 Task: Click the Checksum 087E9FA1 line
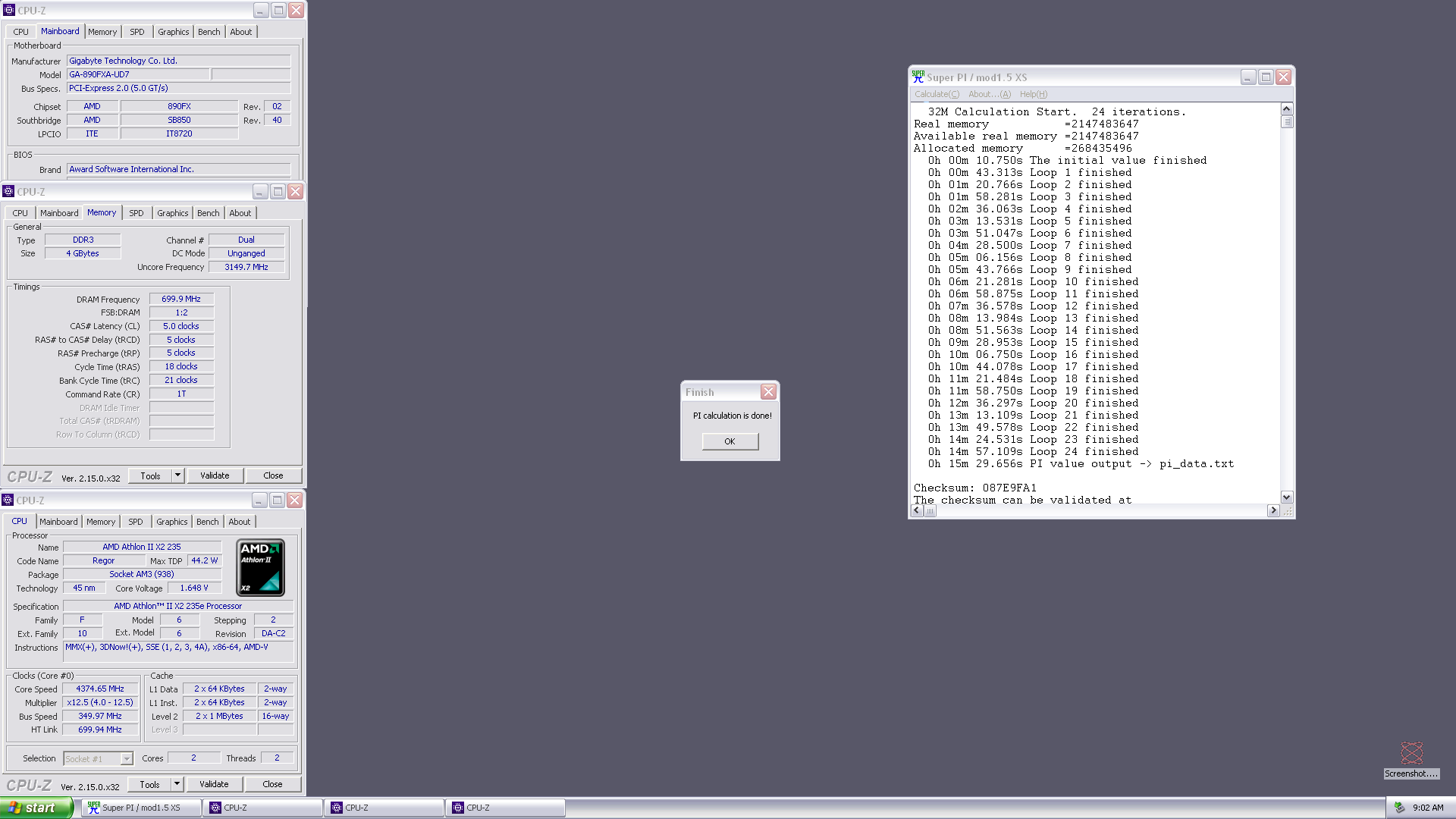coord(974,488)
